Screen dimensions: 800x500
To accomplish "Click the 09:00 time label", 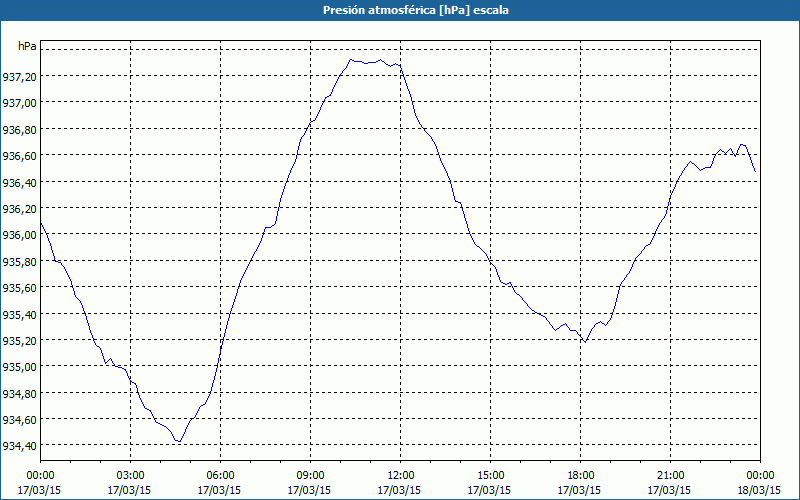I will (x=310, y=476).
